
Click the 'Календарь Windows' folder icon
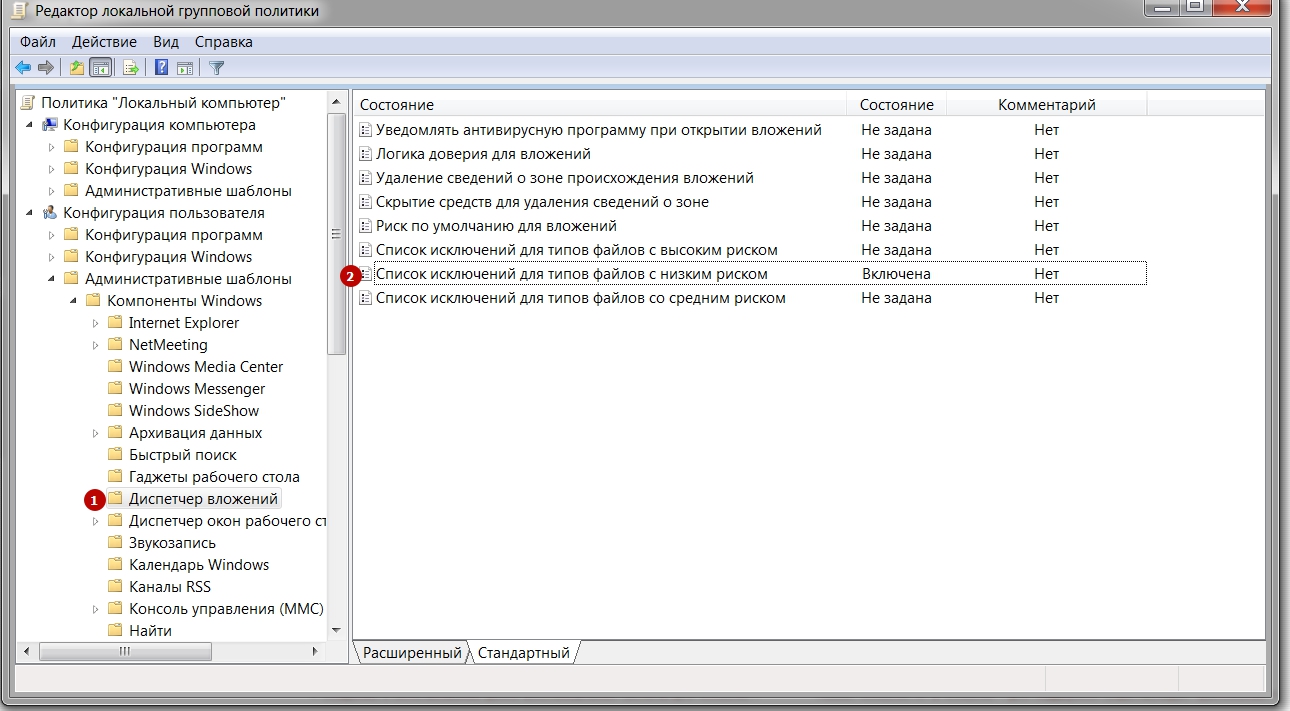(x=114, y=565)
